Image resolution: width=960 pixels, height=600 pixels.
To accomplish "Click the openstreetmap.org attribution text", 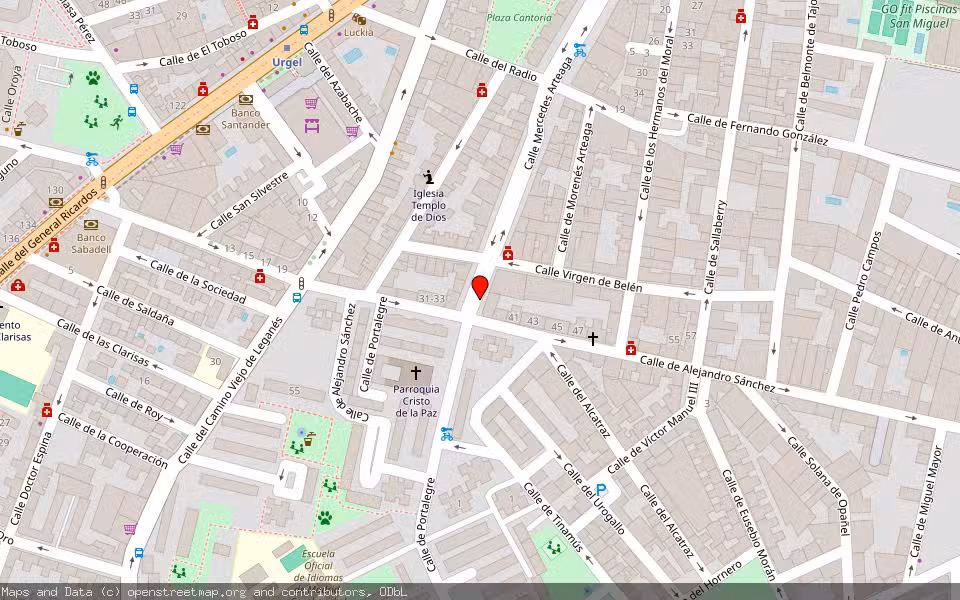I will (187, 592).
